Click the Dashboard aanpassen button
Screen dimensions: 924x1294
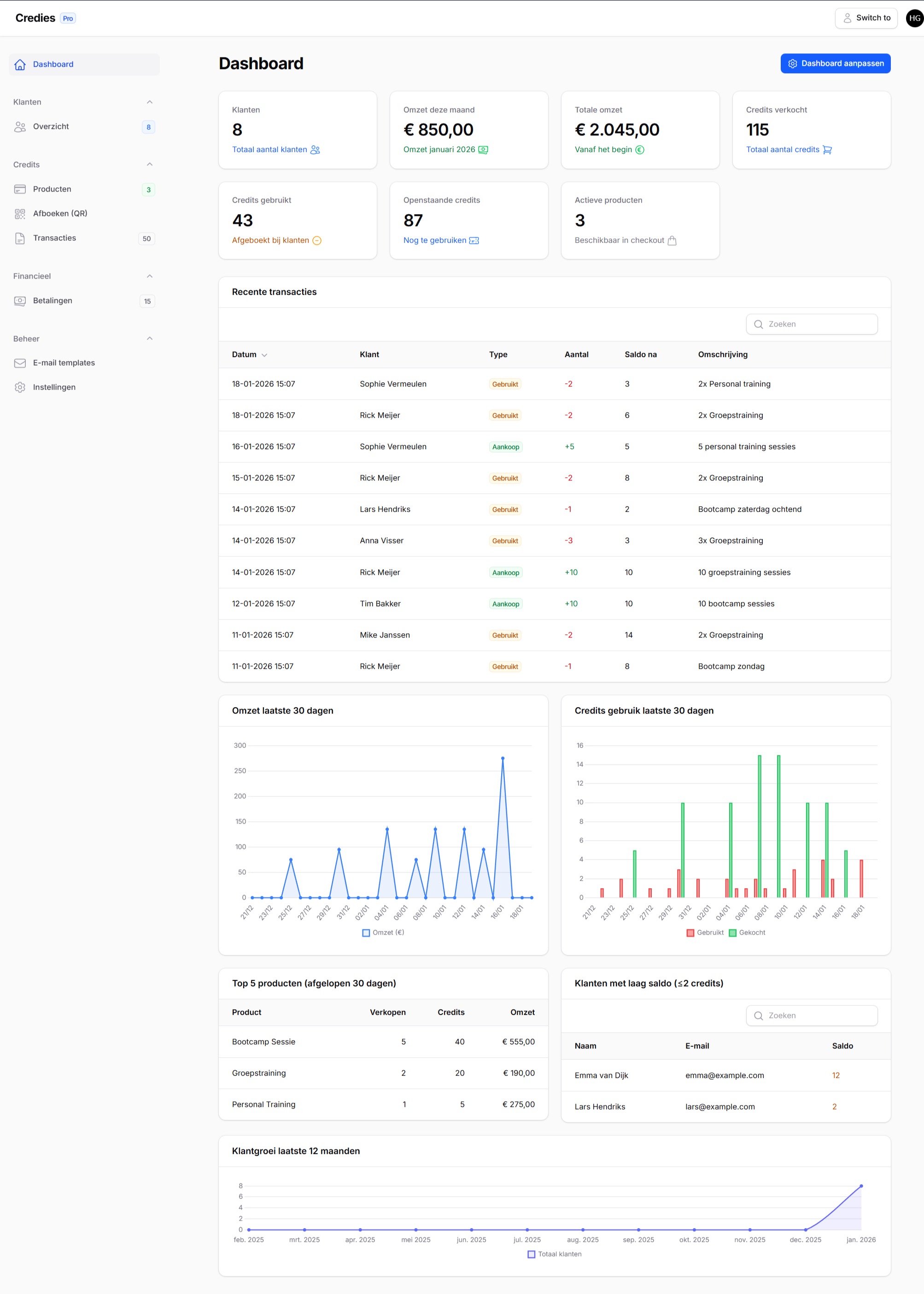[x=835, y=64]
